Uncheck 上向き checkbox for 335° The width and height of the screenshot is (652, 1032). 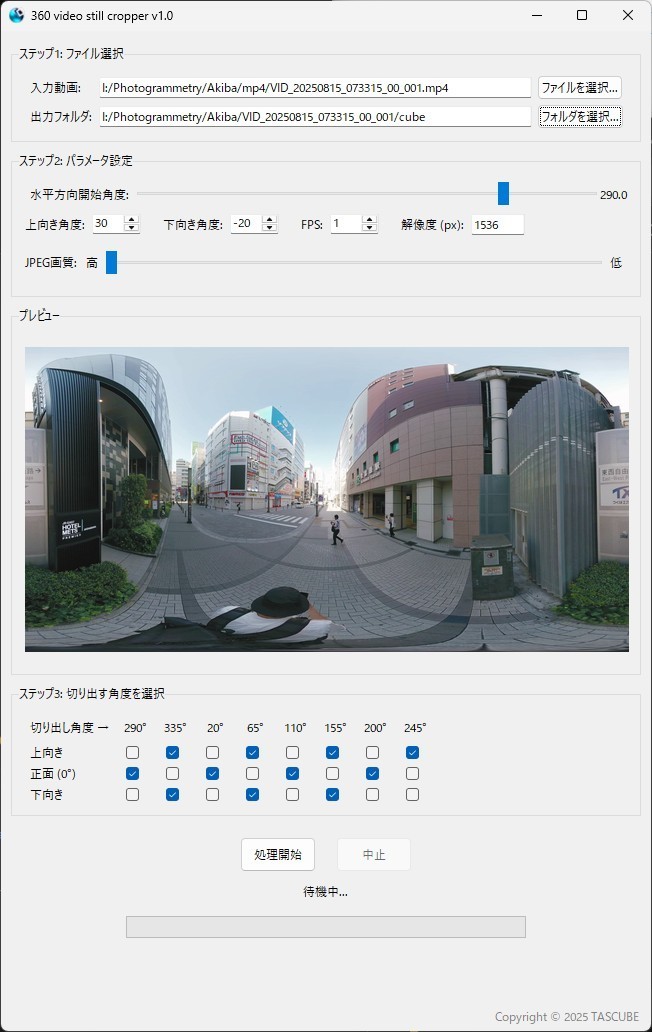pos(172,752)
